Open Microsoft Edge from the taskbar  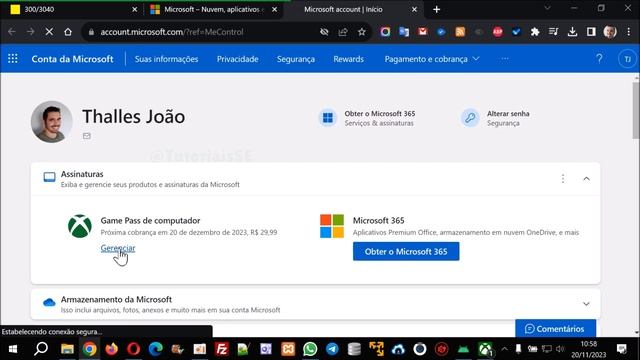pyautogui.click(x=156, y=349)
